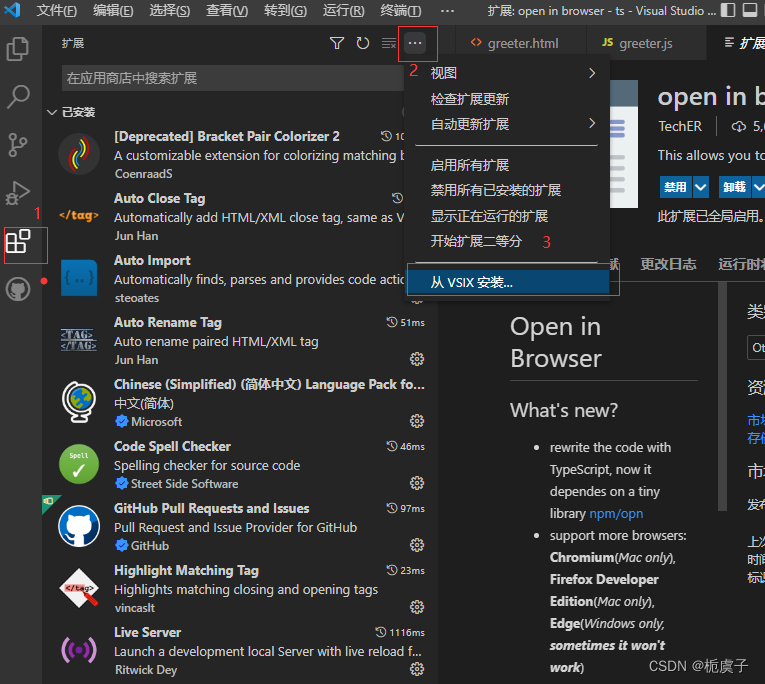Screen dimensions: 765x684
Task: Open the GitHub view in activity bar
Action: click(x=18, y=289)
